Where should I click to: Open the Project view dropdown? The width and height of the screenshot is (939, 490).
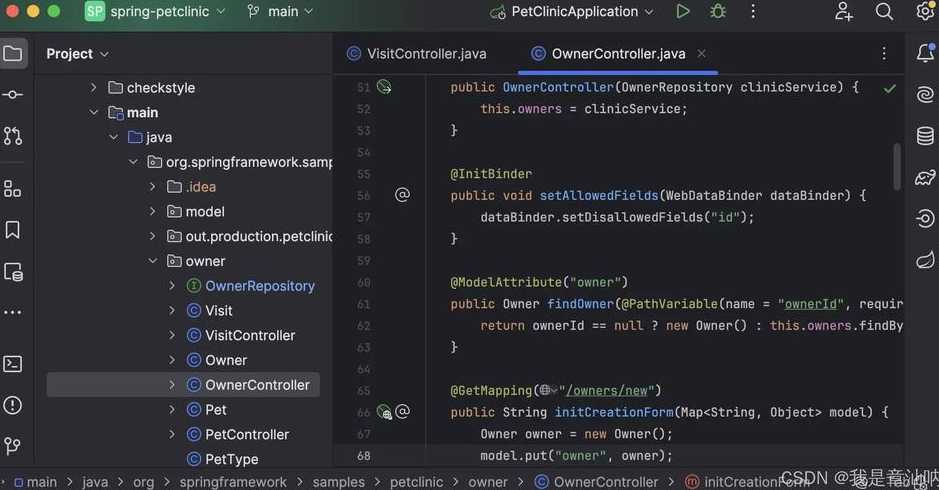pyautogui.click(x=78, y=54)
